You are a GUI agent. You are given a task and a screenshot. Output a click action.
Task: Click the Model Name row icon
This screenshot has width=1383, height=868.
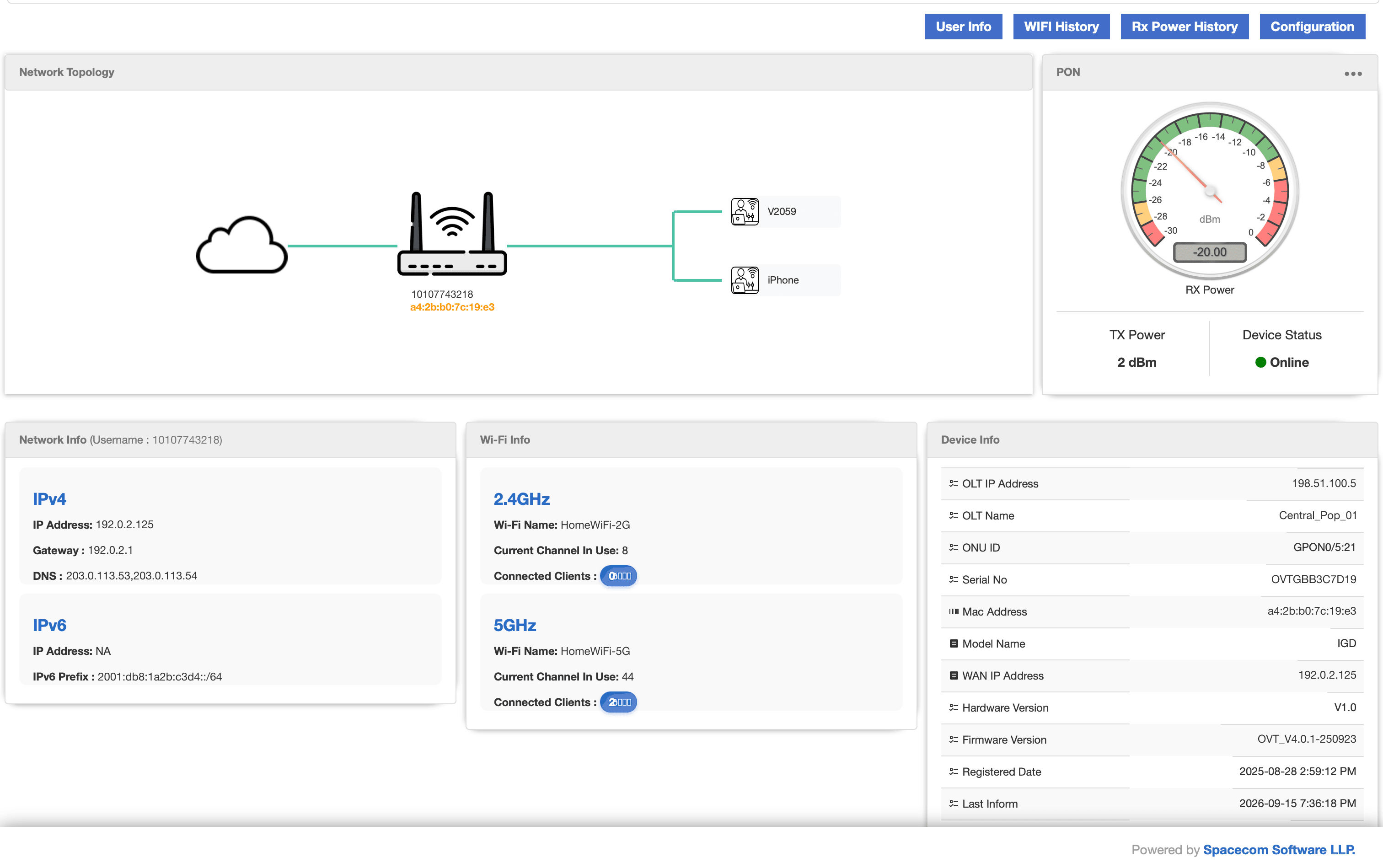(x=953, y=643)
